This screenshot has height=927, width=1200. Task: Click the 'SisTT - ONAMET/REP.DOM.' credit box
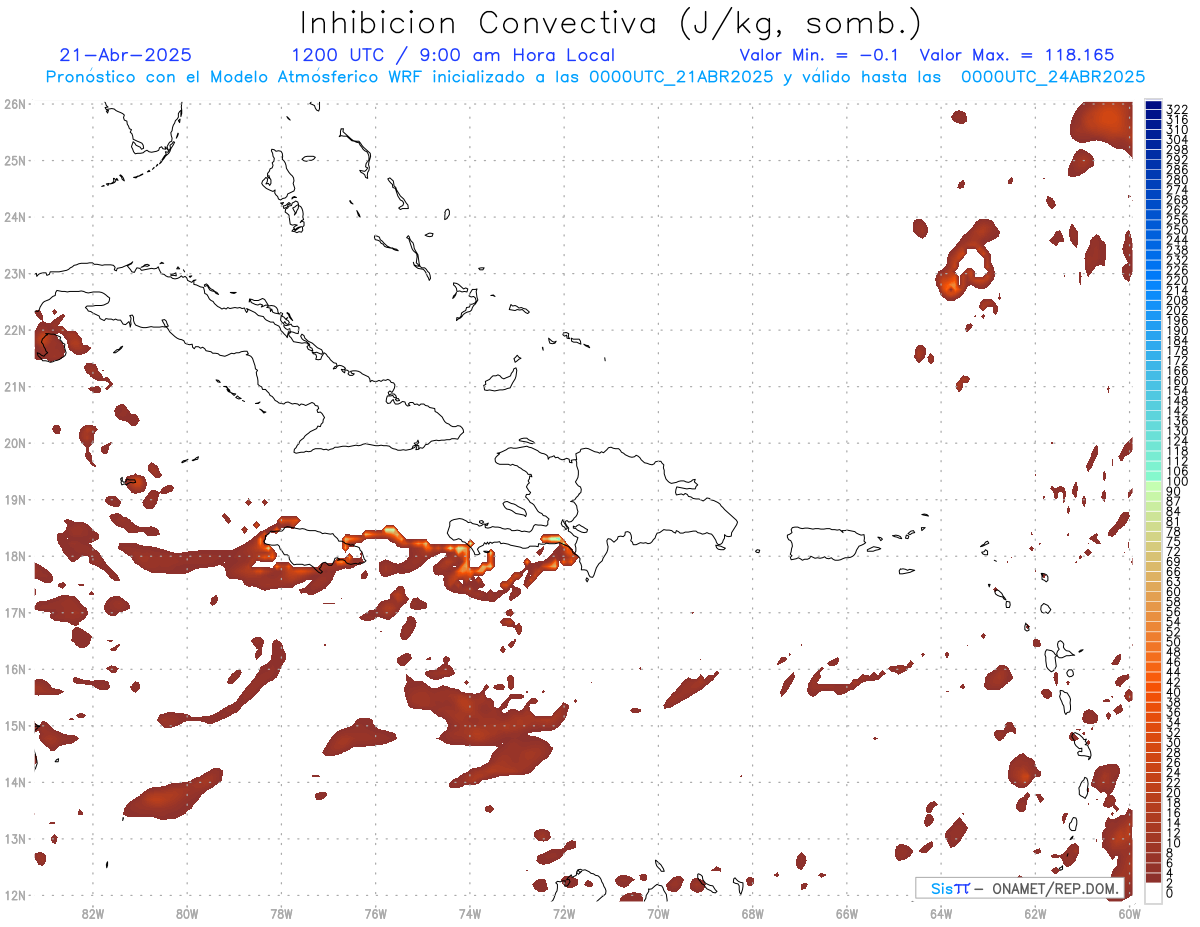click(1020, 888)
